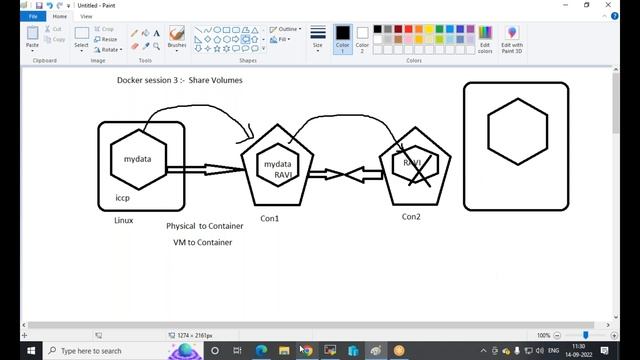Open the Paste dropdown arrow
This screenshot has width=640, height=360.
32,51
